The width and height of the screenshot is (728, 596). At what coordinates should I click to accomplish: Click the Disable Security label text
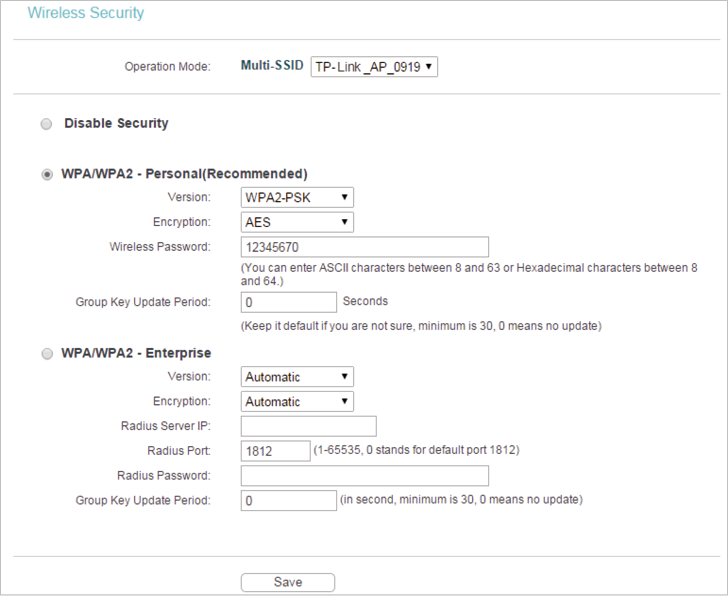tap(116, 123)
